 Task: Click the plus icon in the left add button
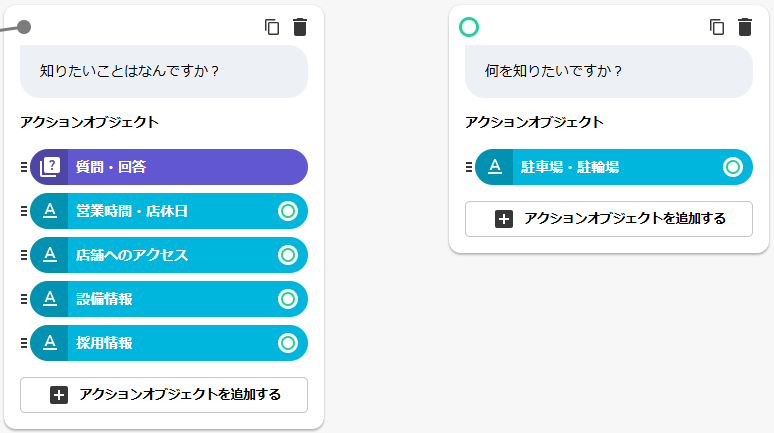(59, 395)
